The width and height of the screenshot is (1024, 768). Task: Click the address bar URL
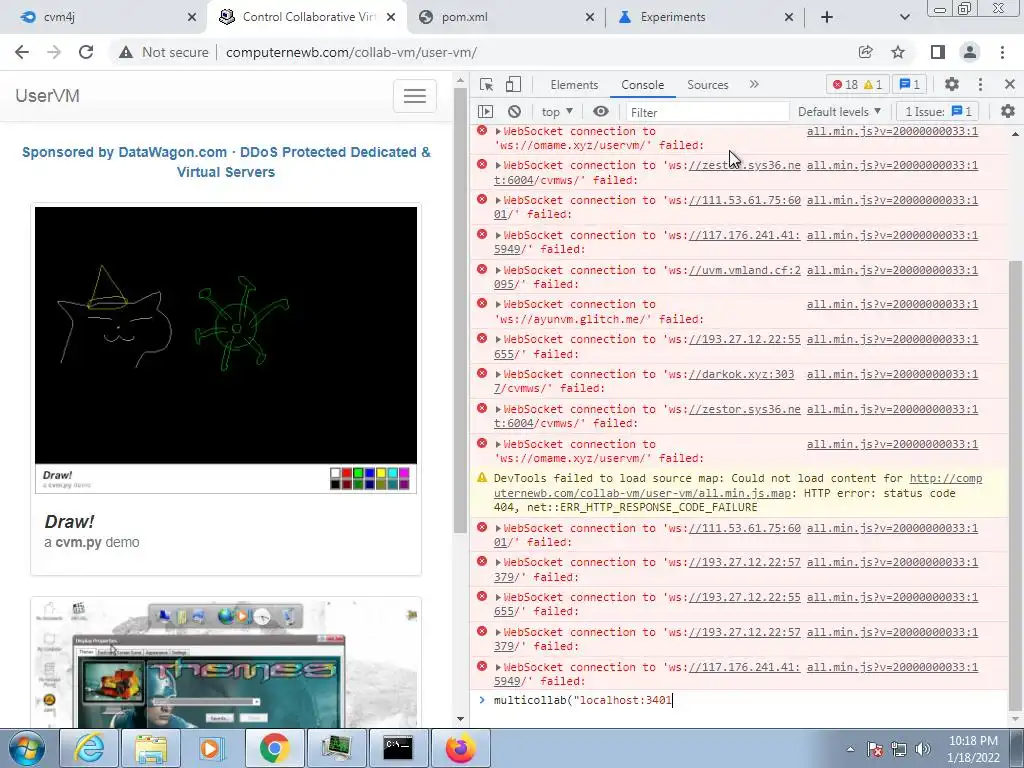point(351,52)
